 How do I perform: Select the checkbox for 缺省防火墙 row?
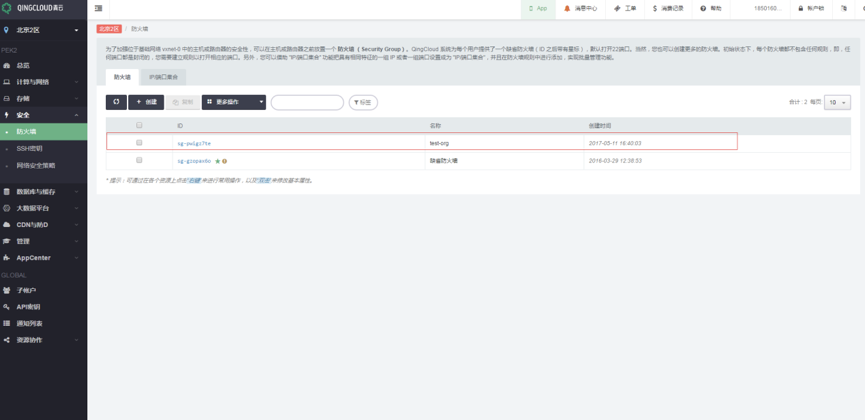[x=139, y=160]
